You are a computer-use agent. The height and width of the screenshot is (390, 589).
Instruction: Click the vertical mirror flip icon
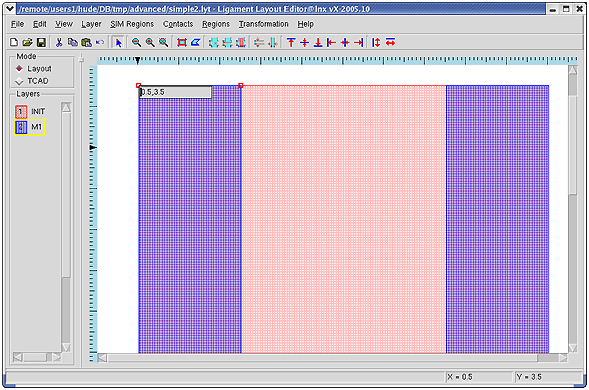[273, 42]
